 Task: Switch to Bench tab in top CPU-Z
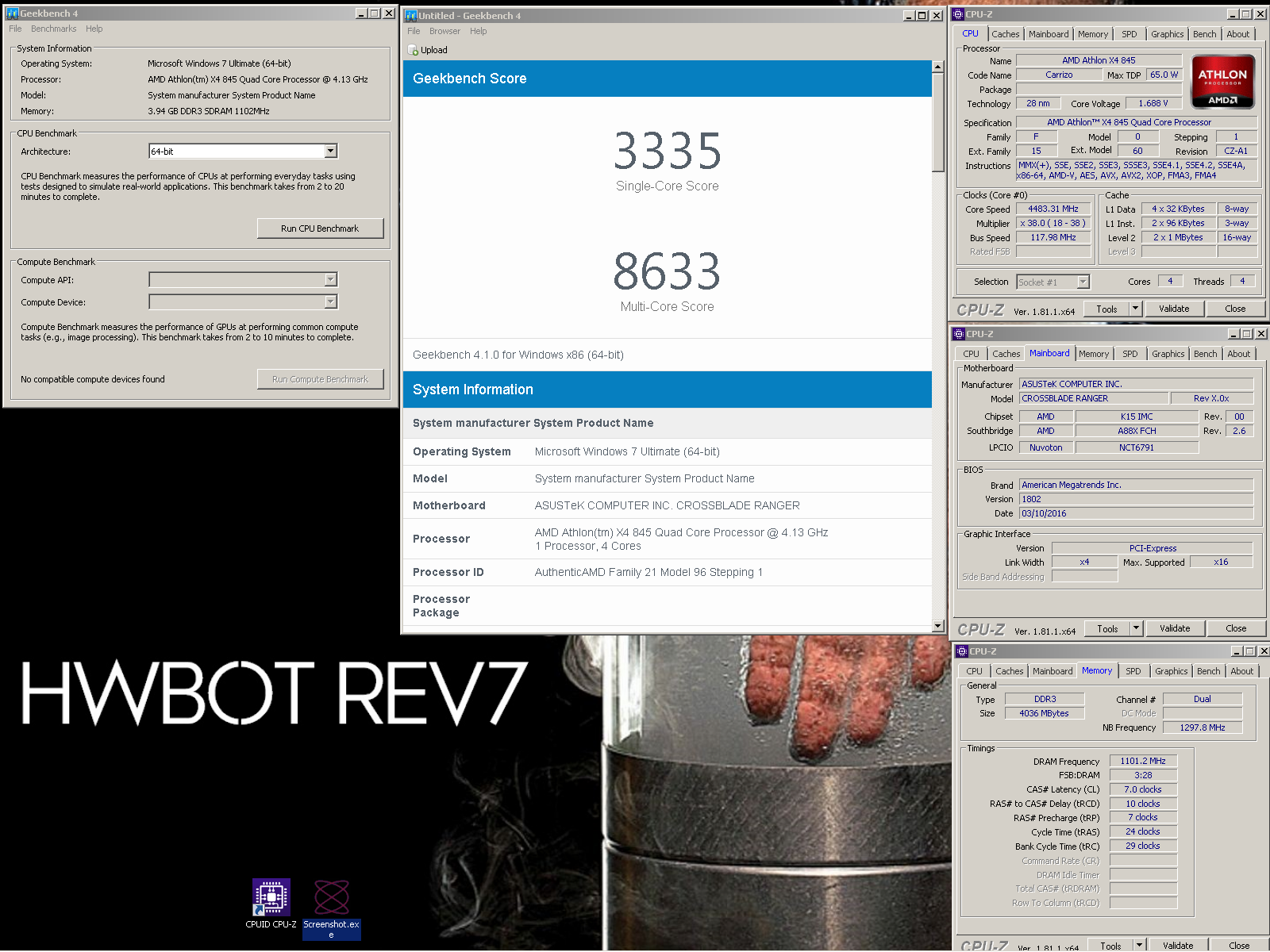1204,34
